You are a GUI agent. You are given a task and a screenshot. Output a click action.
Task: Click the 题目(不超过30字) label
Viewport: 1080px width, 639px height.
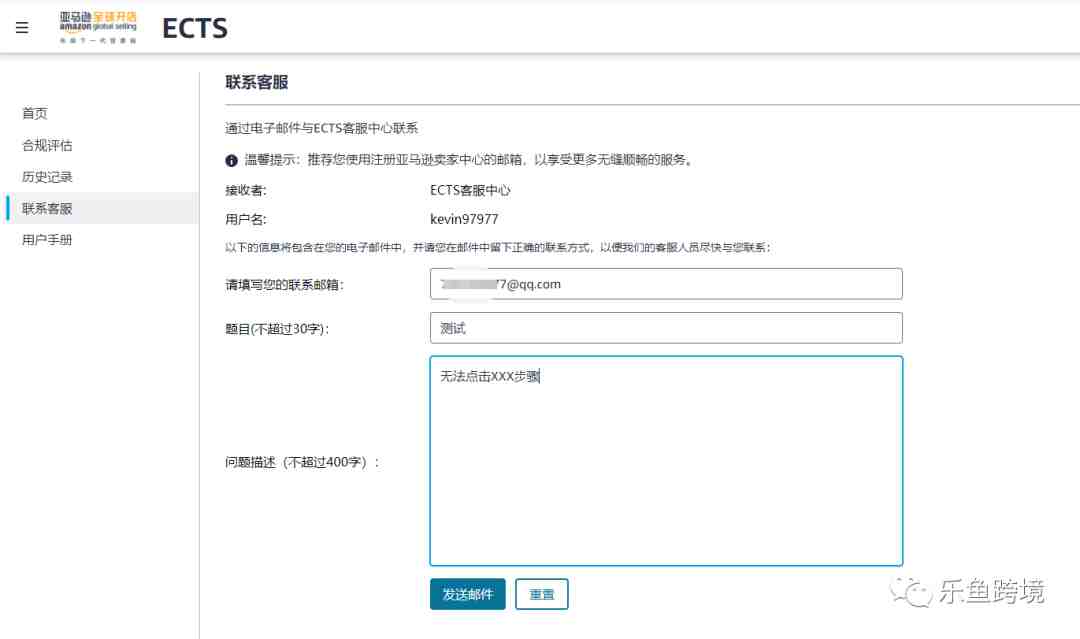tap(278, 328)
